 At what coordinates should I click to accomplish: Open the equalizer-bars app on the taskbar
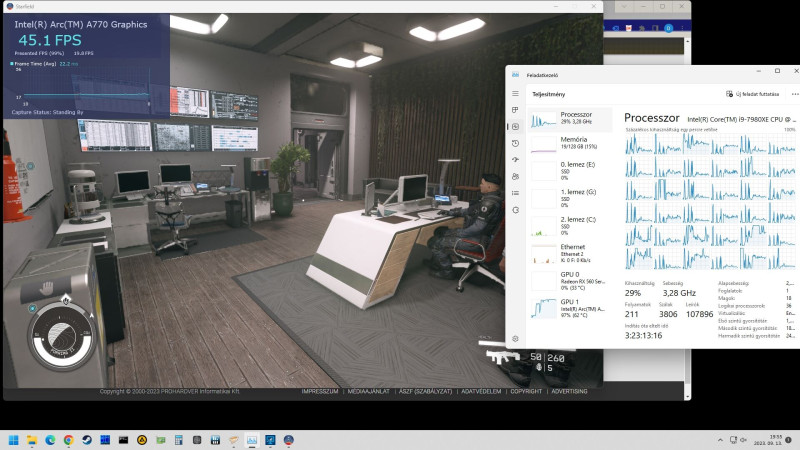(215, 440)
